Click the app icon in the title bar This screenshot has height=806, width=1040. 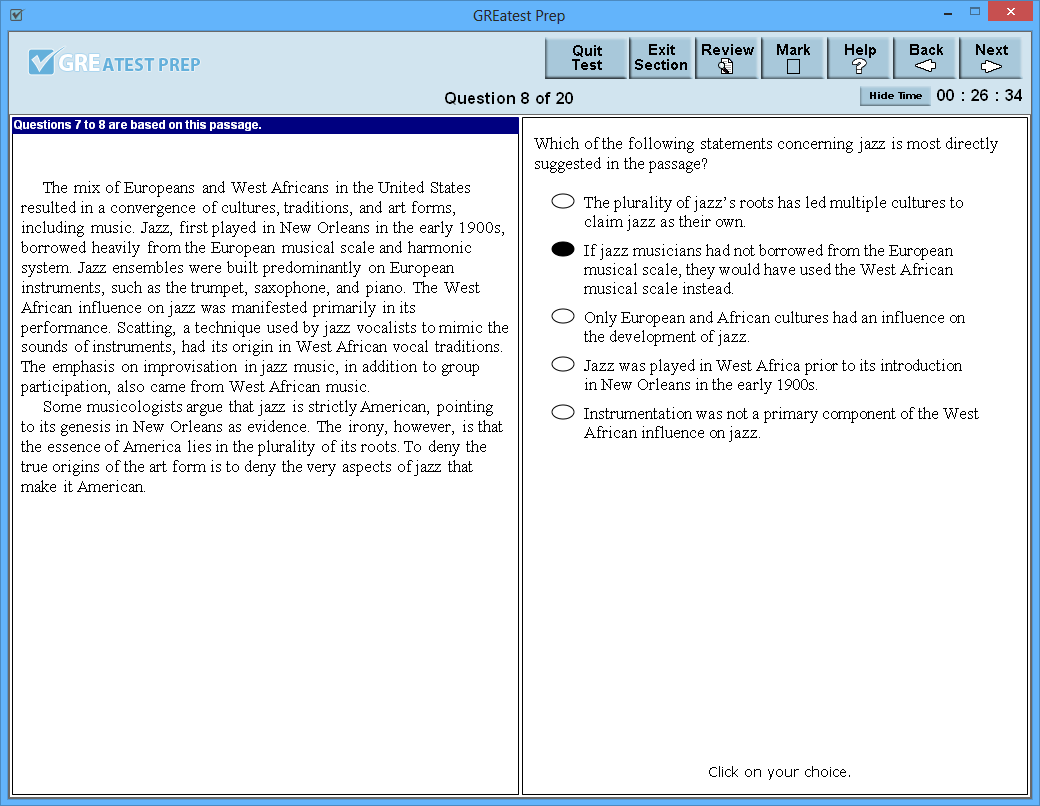tap(14, 11)
